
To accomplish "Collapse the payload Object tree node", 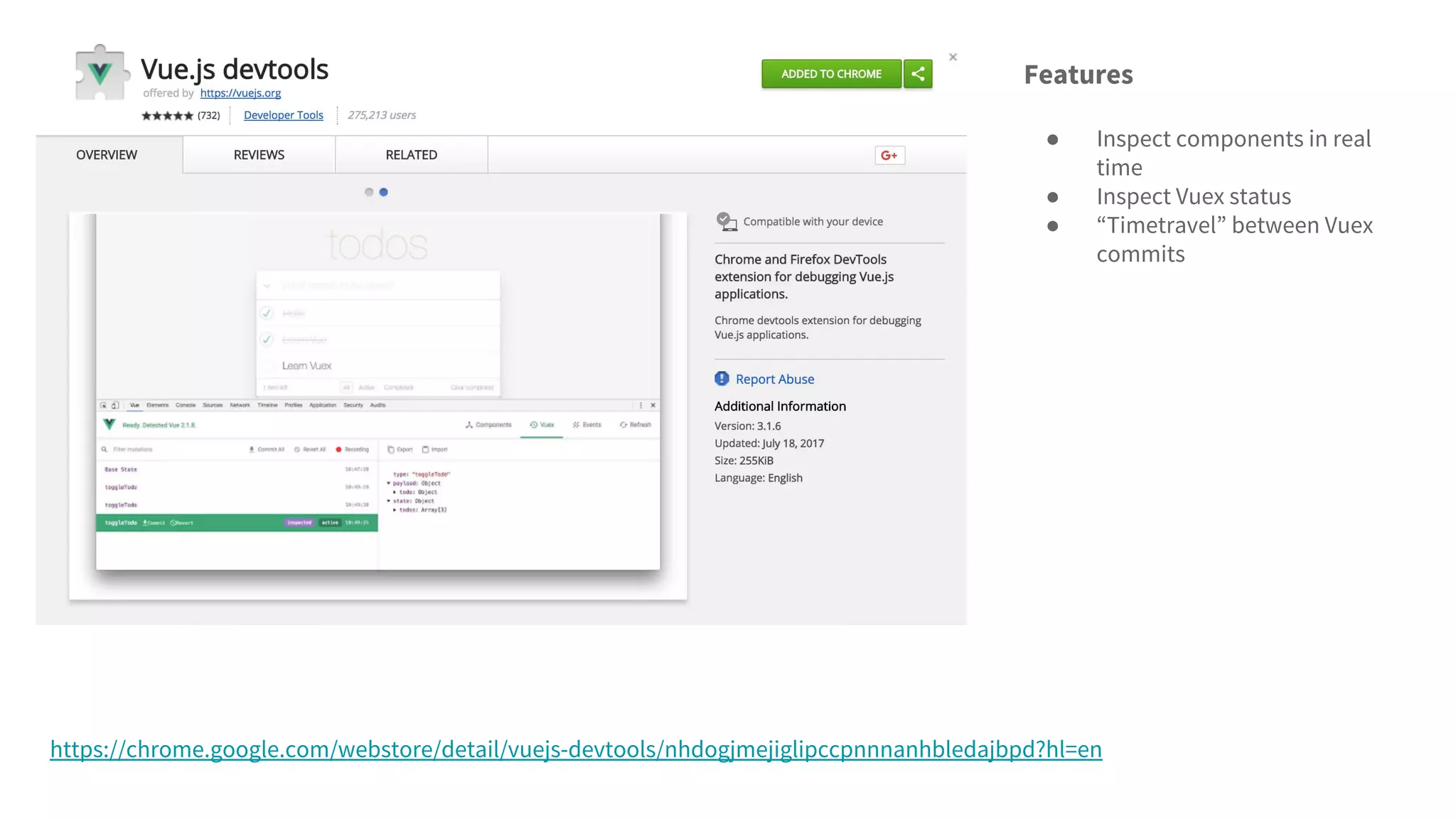I will click(x=389, y=483).
